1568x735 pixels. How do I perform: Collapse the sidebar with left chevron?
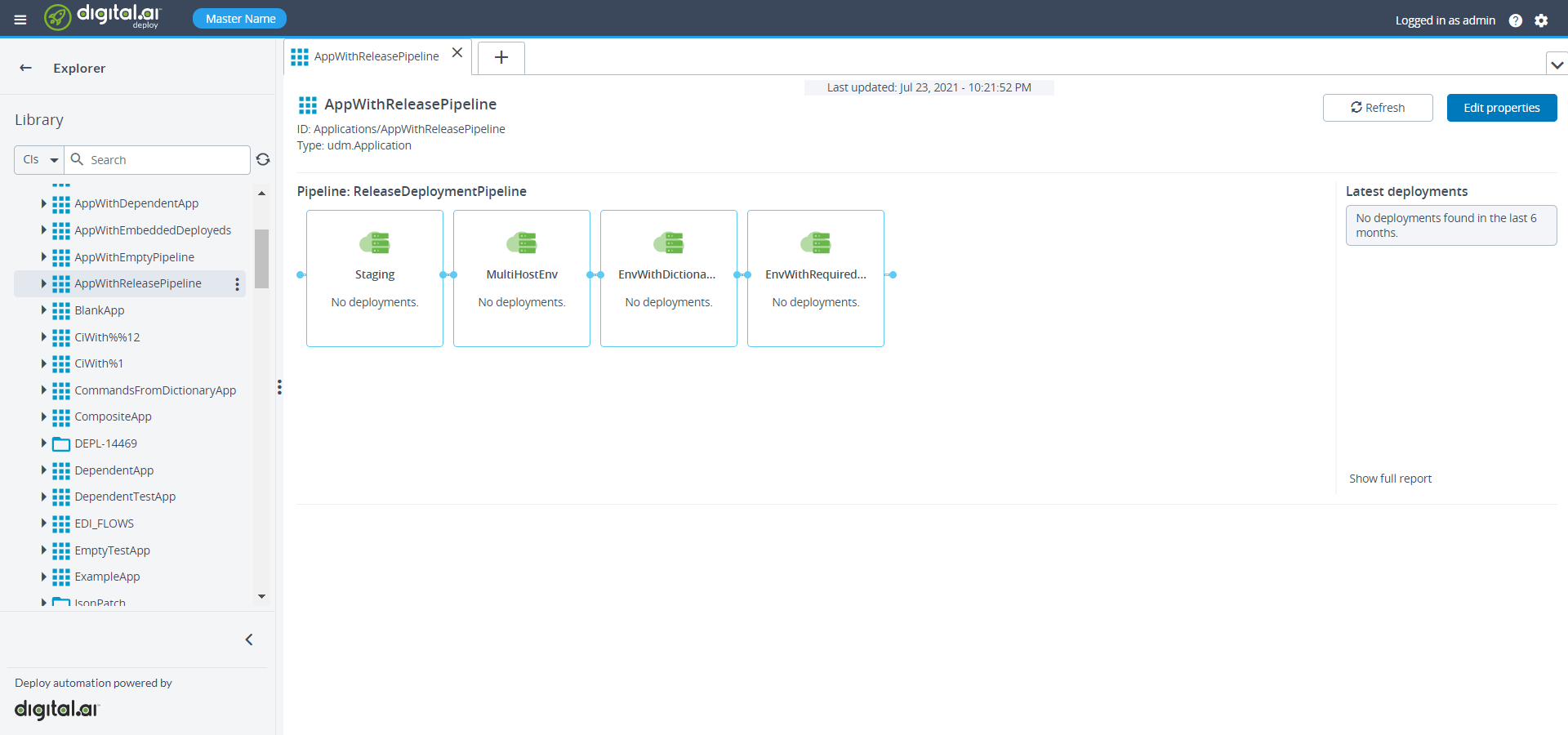pyautogui.click(x=249, y=639)
